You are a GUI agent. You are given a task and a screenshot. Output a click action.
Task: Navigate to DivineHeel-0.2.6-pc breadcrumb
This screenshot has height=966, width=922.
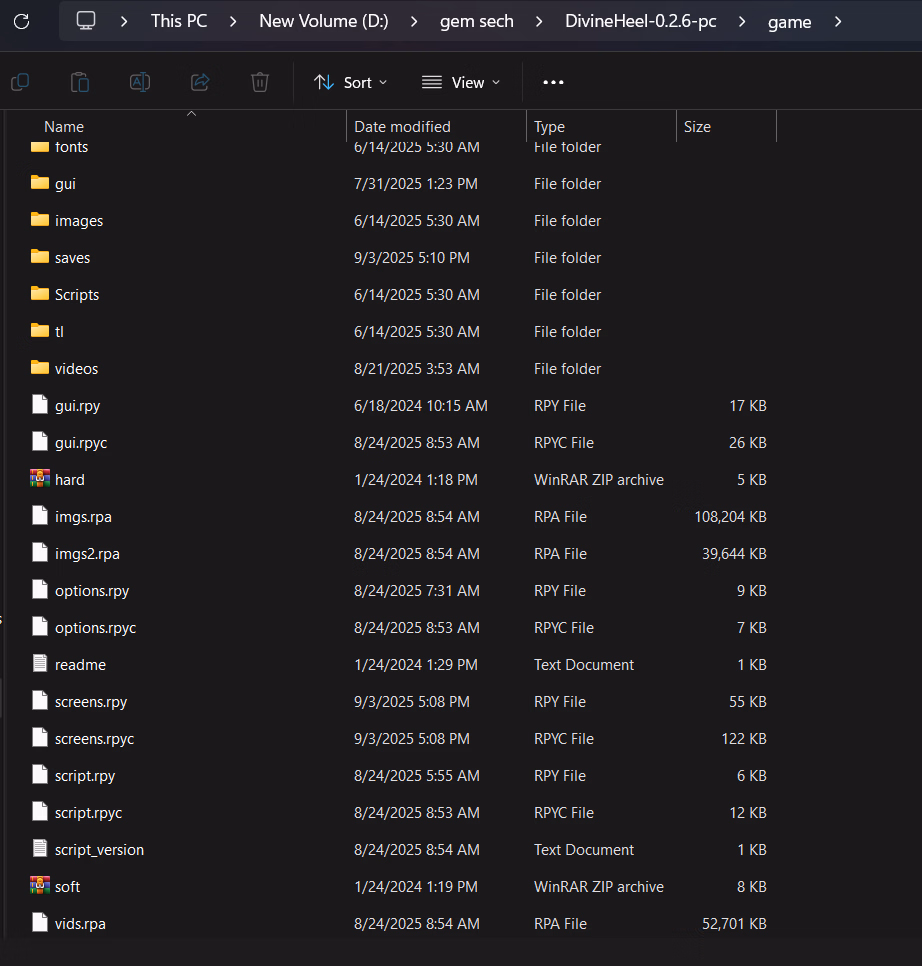640,21
